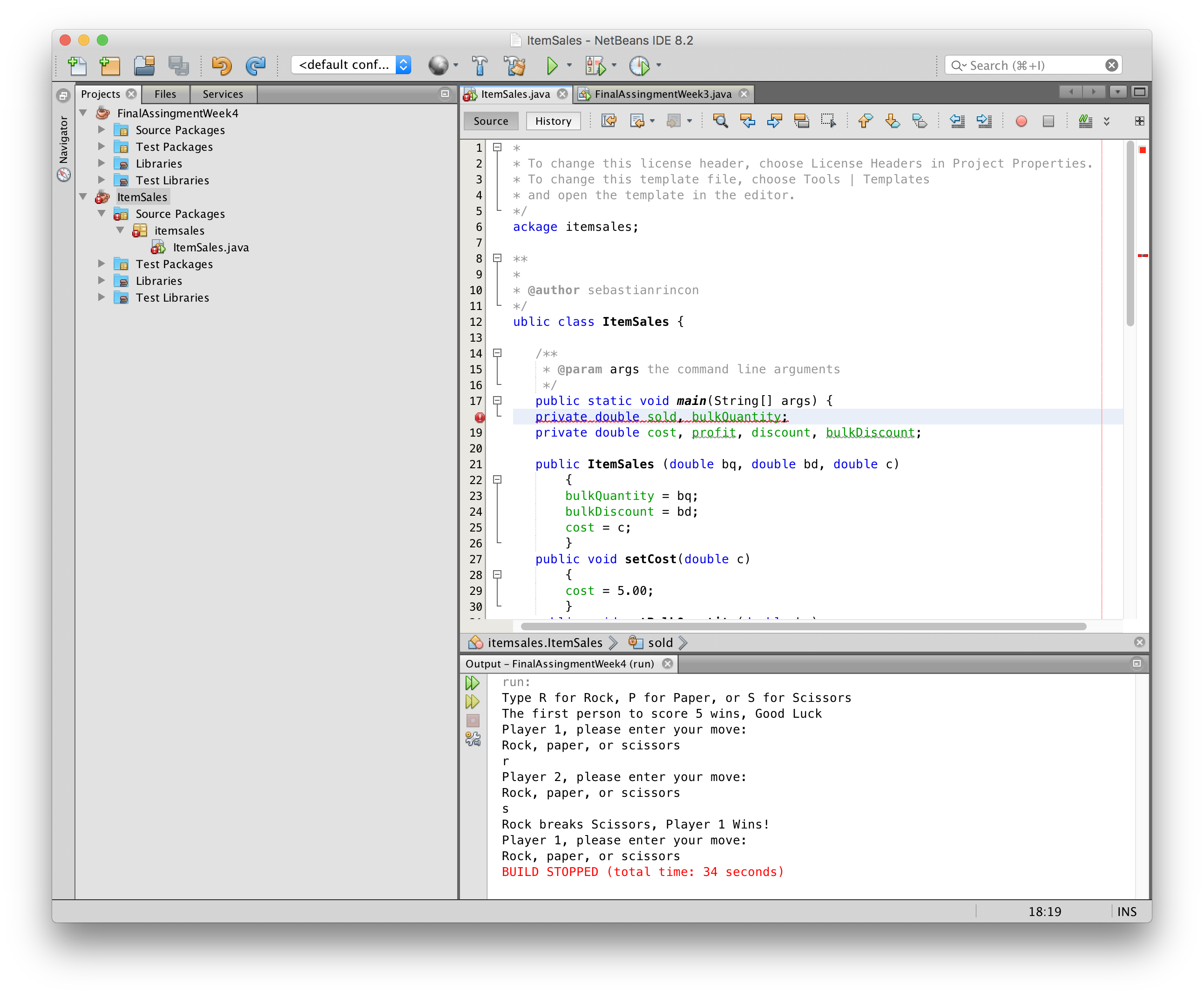The height and width of the screenshot is (997, 1204).
Task: Select ItemSales.java in the project tree
Action: point(210,247)
